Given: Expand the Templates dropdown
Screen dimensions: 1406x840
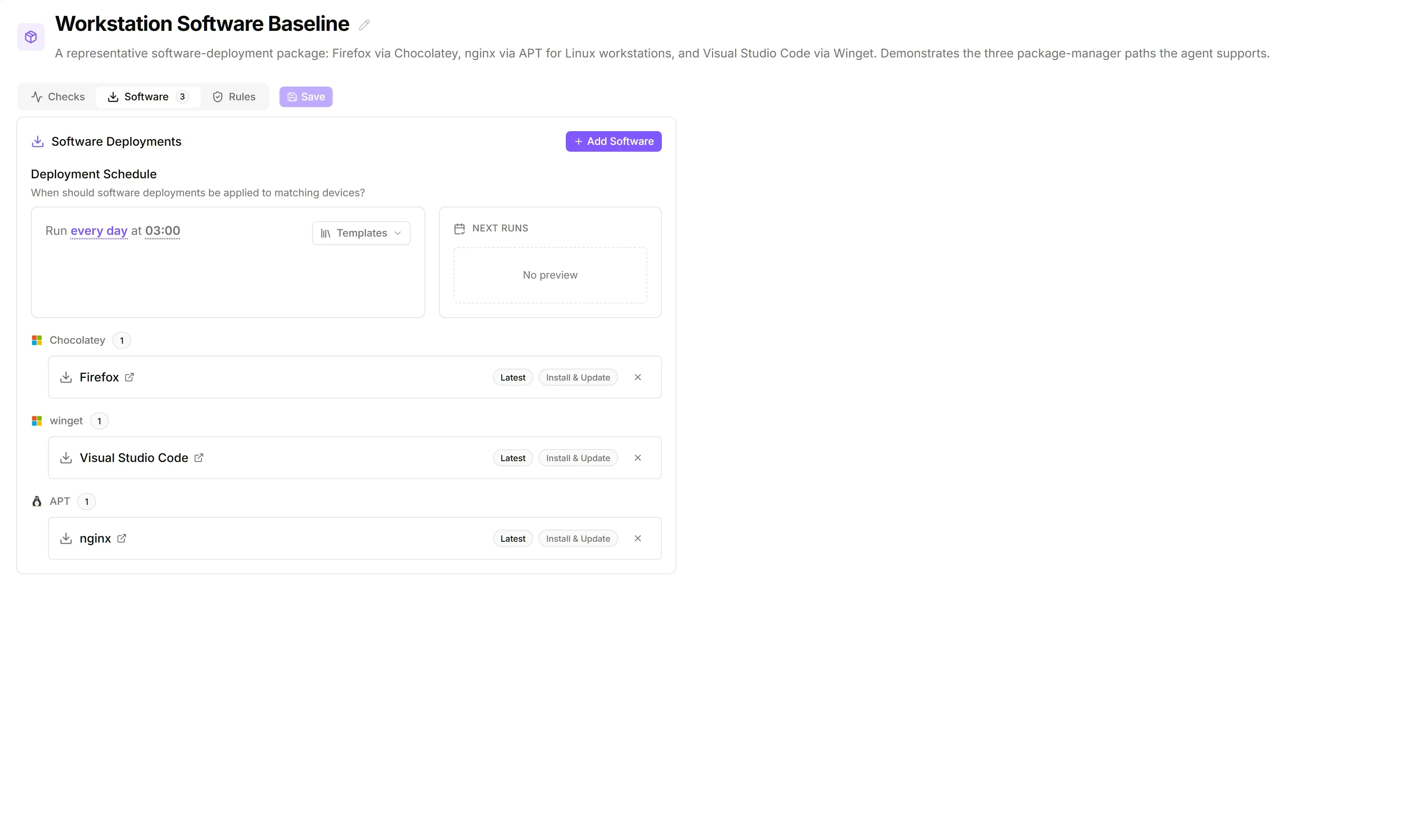Looking at the screenshot, I should click(x=361, y=233).
